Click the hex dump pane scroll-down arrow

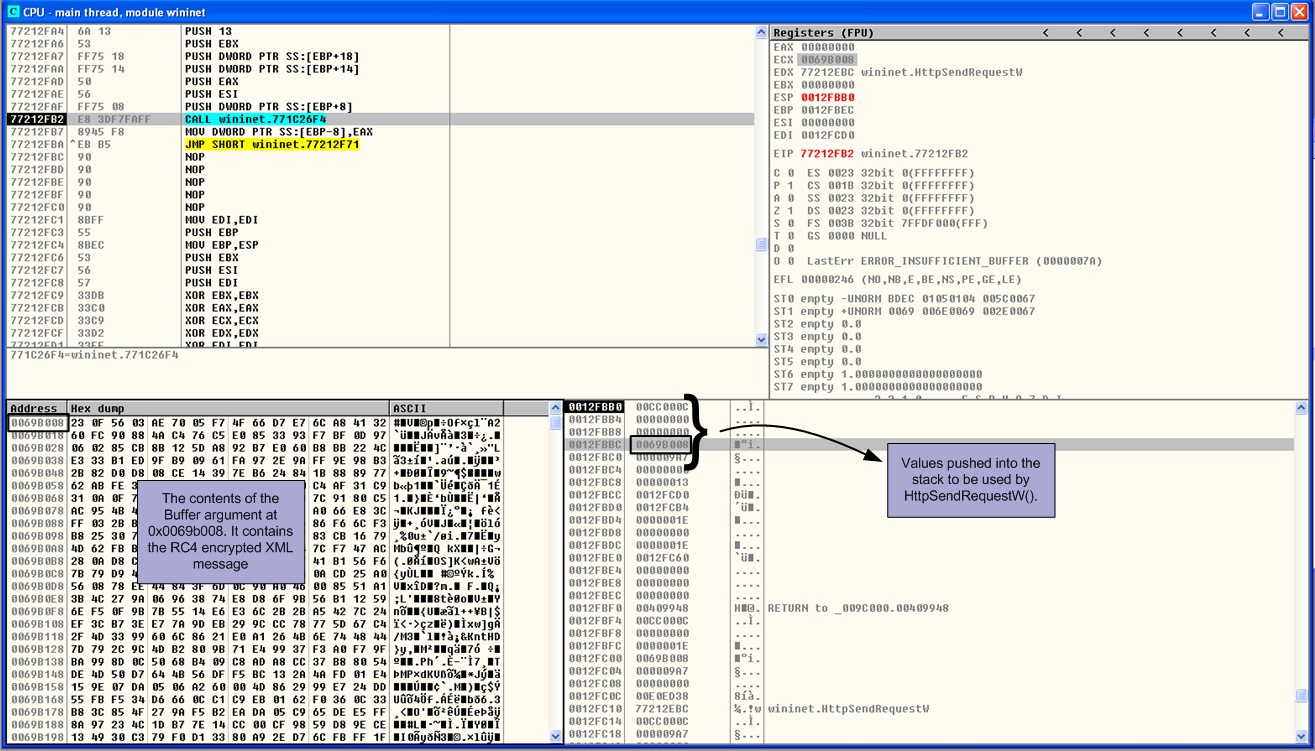pyautogui.click(x=557, y=736)
